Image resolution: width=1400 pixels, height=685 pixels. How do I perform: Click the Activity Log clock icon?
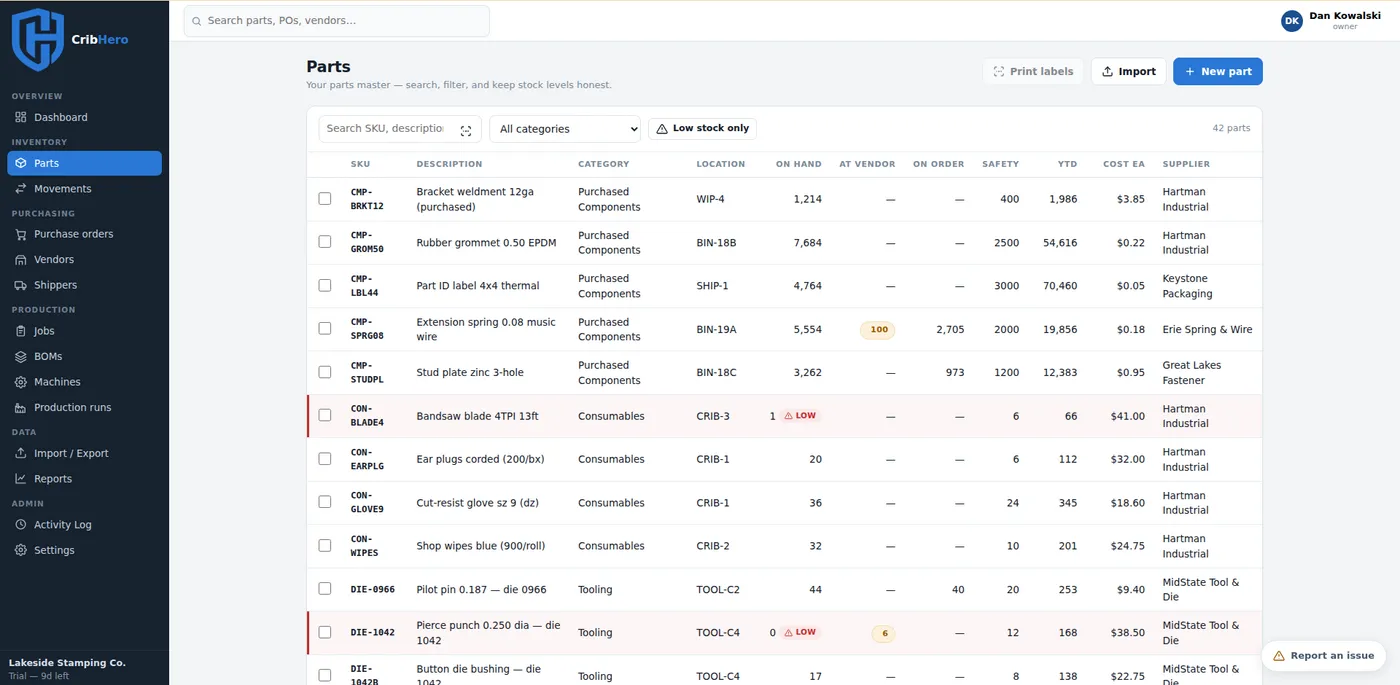[x=21, y=525]
